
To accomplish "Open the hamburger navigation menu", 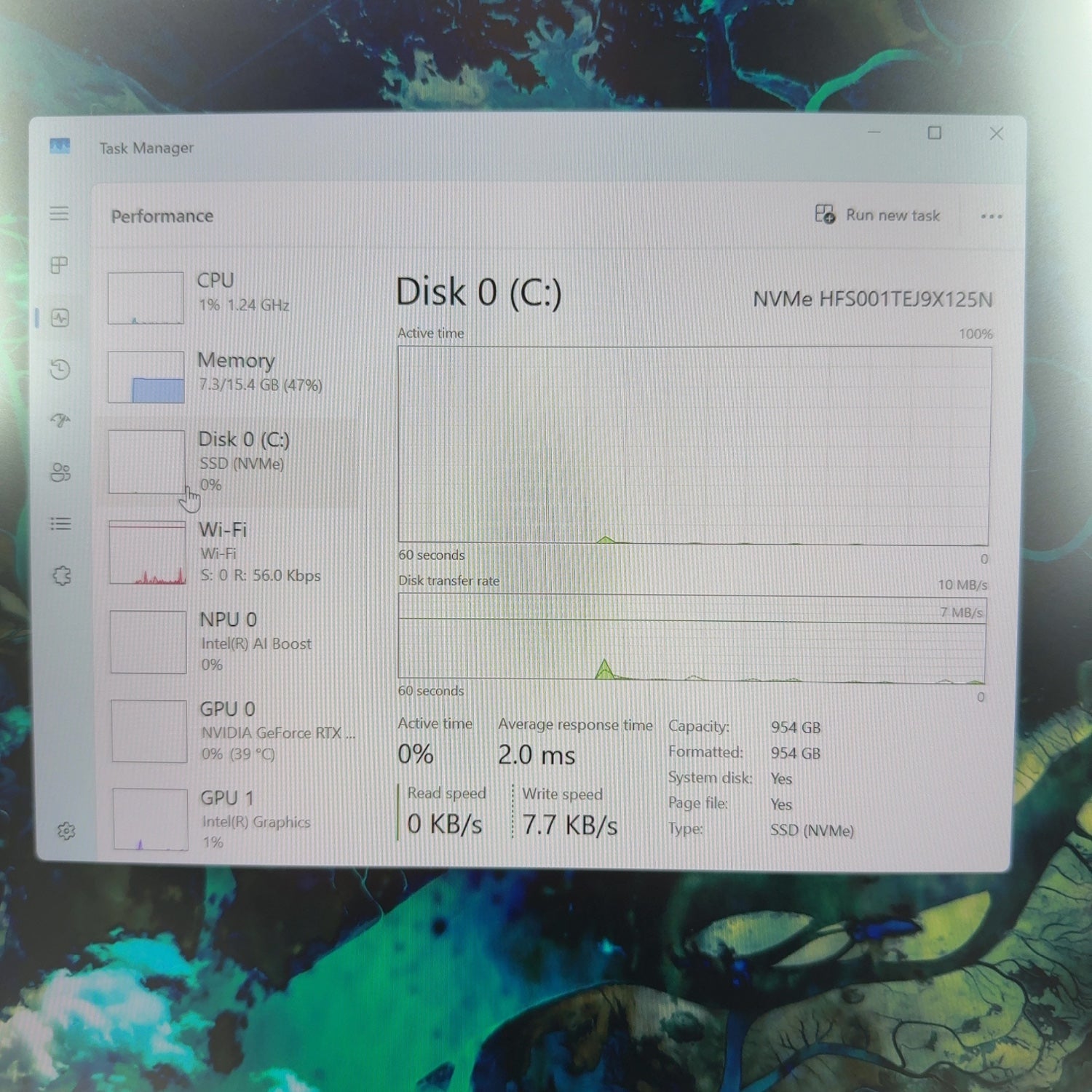I will (x=59, y=213).
